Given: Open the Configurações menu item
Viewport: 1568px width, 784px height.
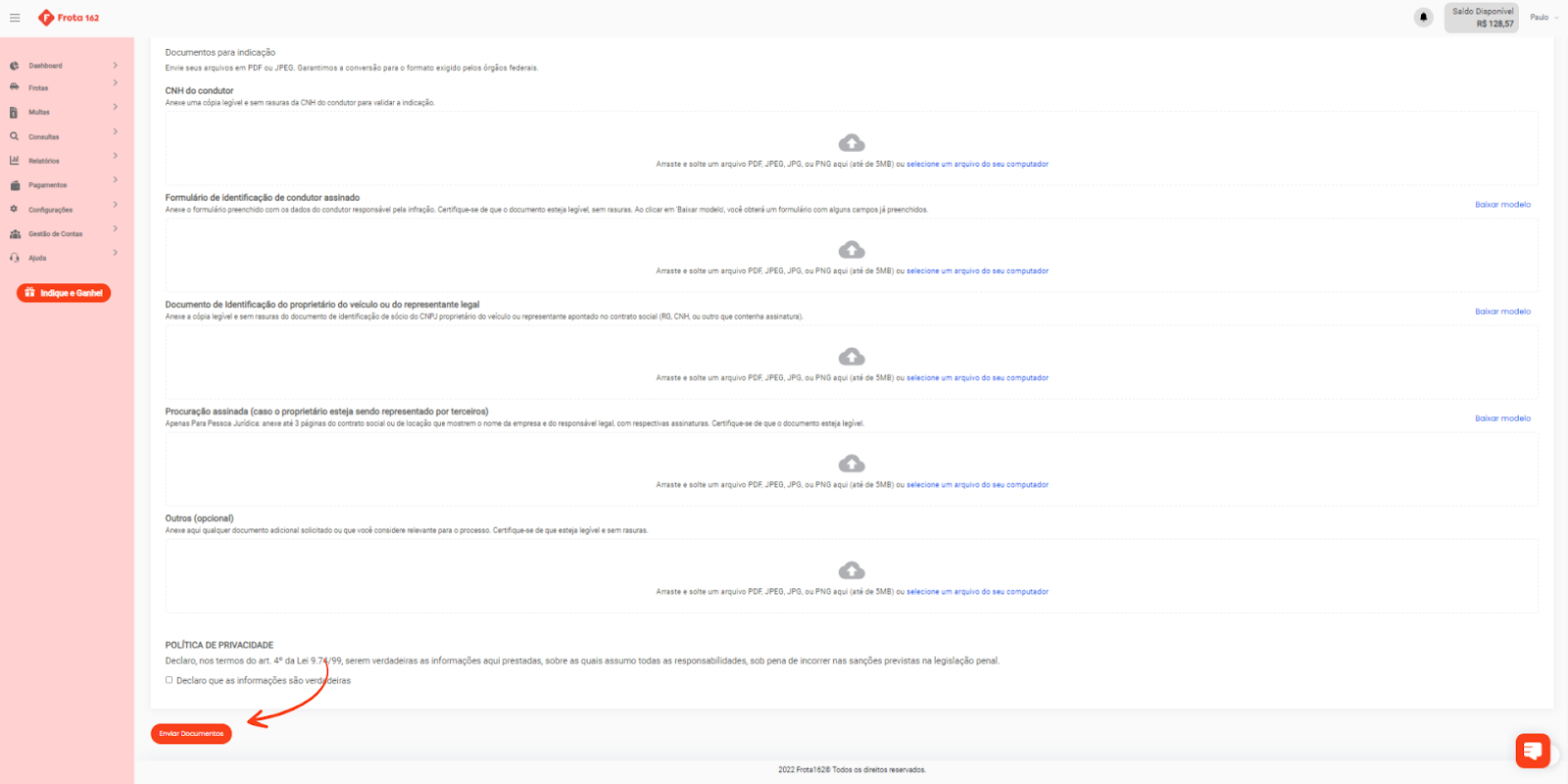Looking at the screenshot, I should point(51,210).
